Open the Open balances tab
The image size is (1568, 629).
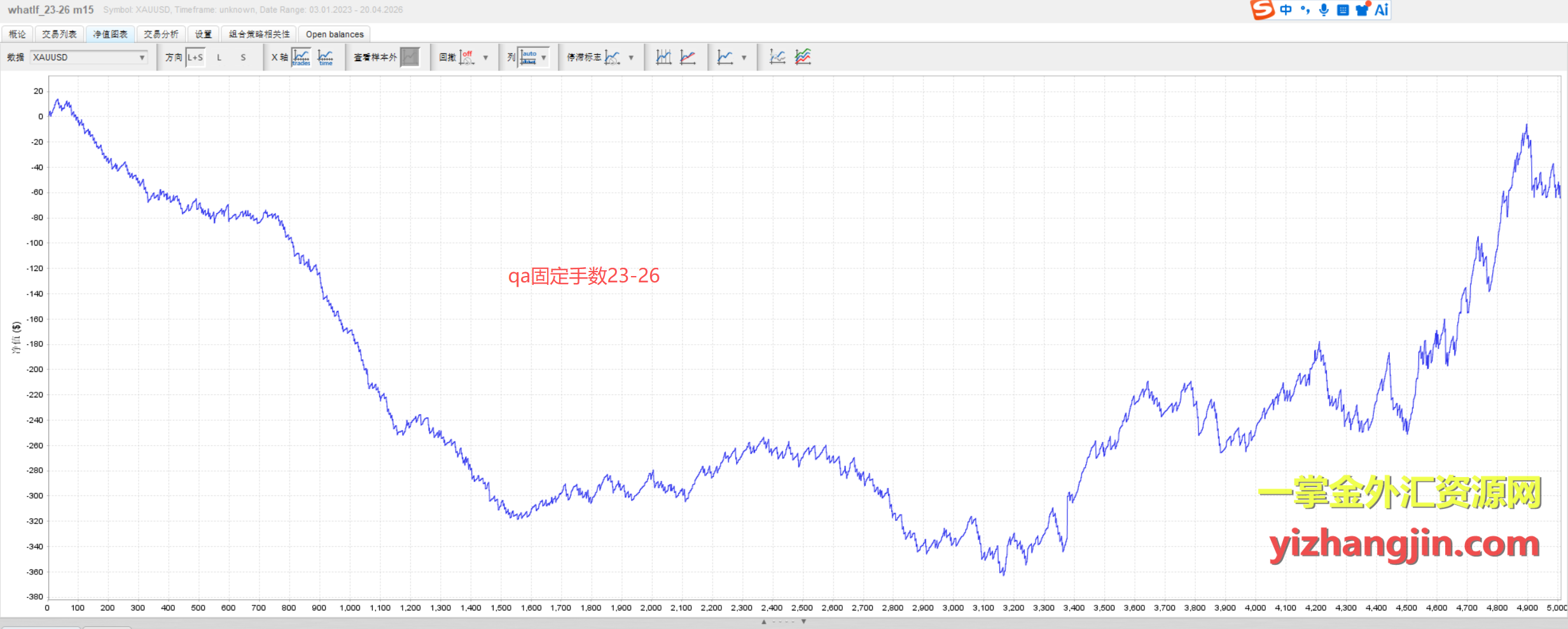click(335, 34)
